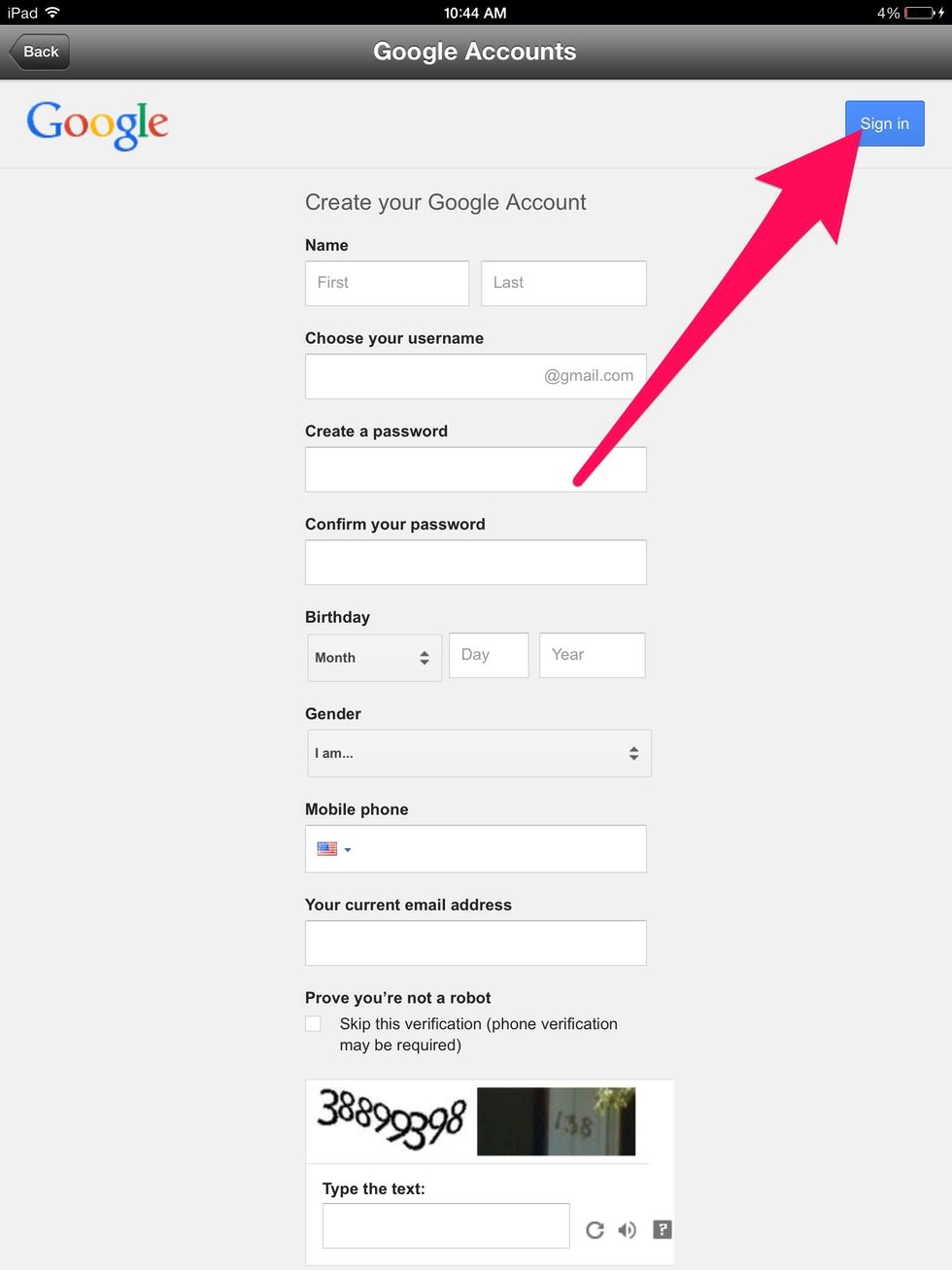Click the "Skip this verification" label text
This screenshot has height=1270, width=952.
479,1035
